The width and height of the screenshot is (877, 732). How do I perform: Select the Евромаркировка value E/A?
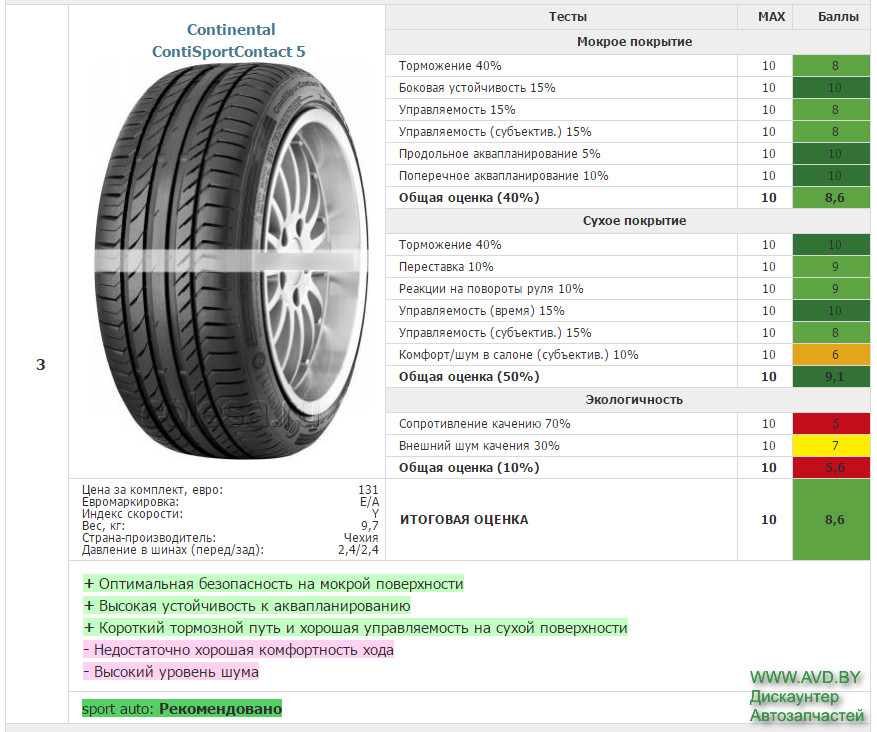[369, 502]
